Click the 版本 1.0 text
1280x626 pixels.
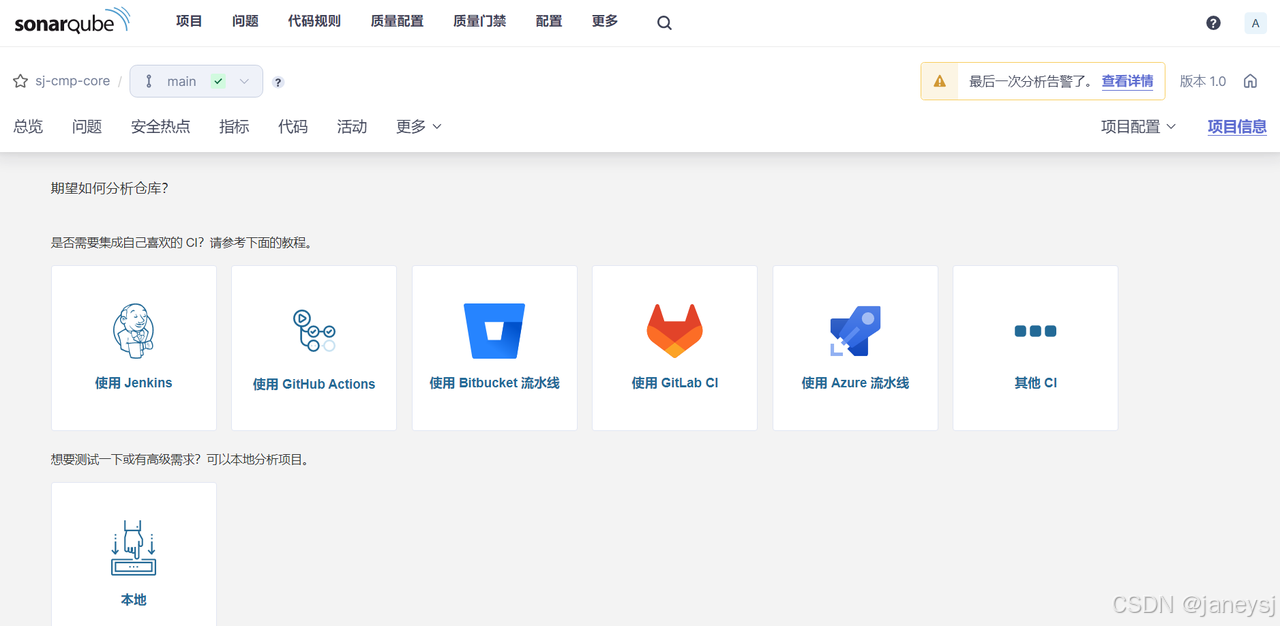[1203, 81]
